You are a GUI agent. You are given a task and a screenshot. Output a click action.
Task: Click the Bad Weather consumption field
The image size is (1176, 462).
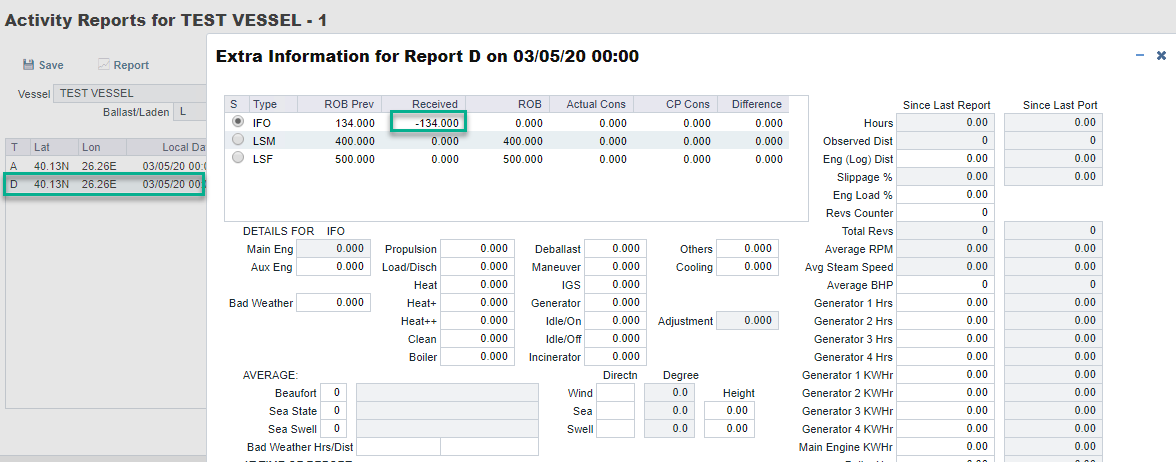point(333,303)
